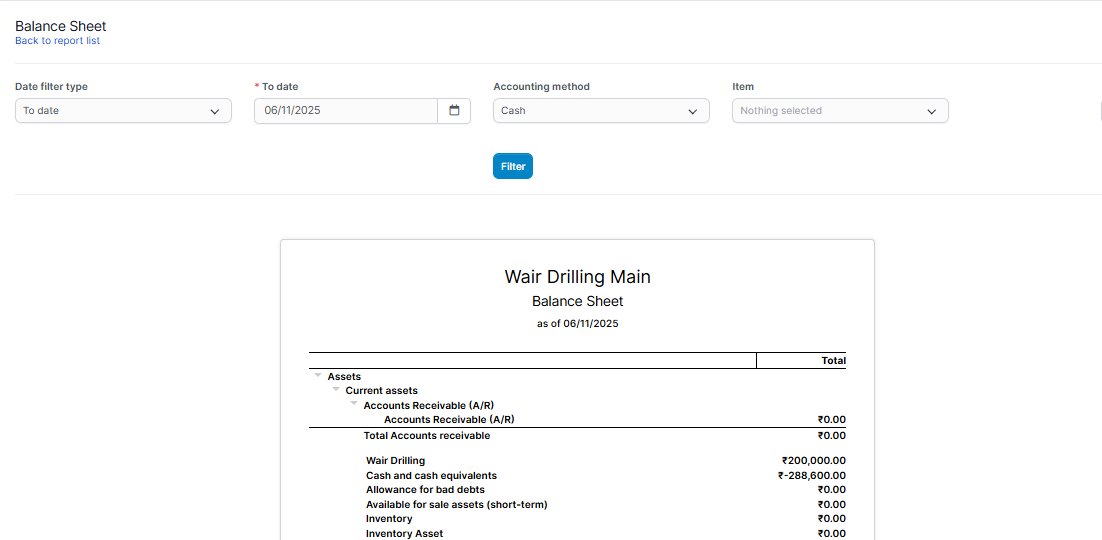Collapse the Current assets group
1102x540 pixels.
336,390
